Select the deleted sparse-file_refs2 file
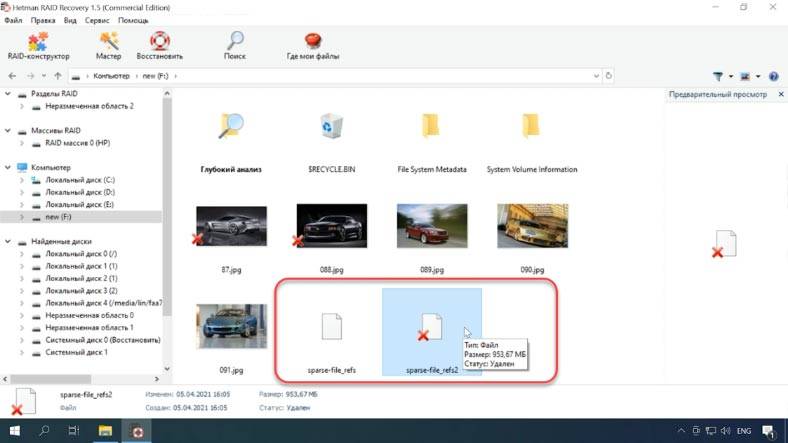Viewport: 788px width, 443px height. point(432,331)
